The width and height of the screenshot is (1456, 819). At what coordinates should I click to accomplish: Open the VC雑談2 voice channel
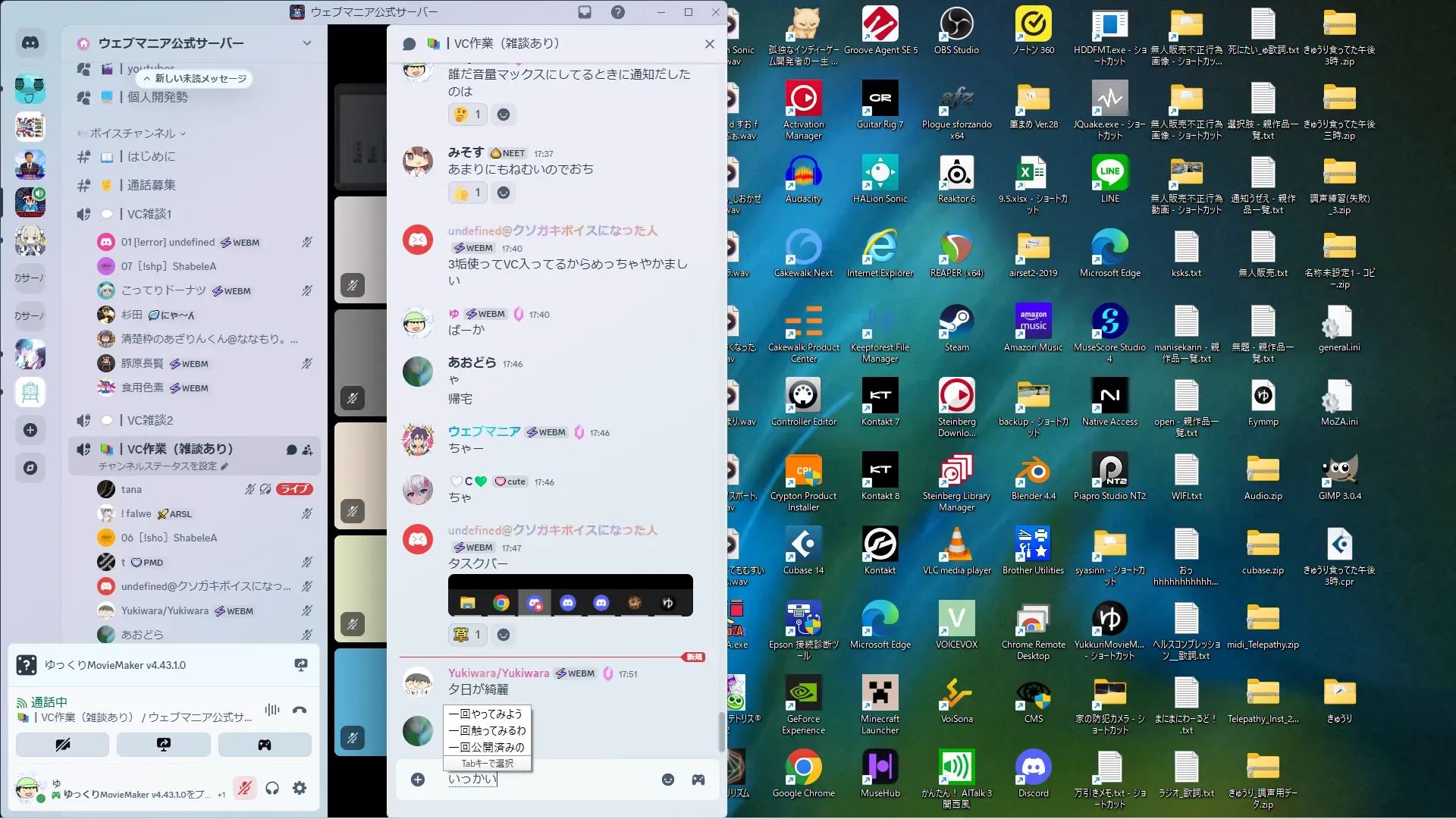150,420
